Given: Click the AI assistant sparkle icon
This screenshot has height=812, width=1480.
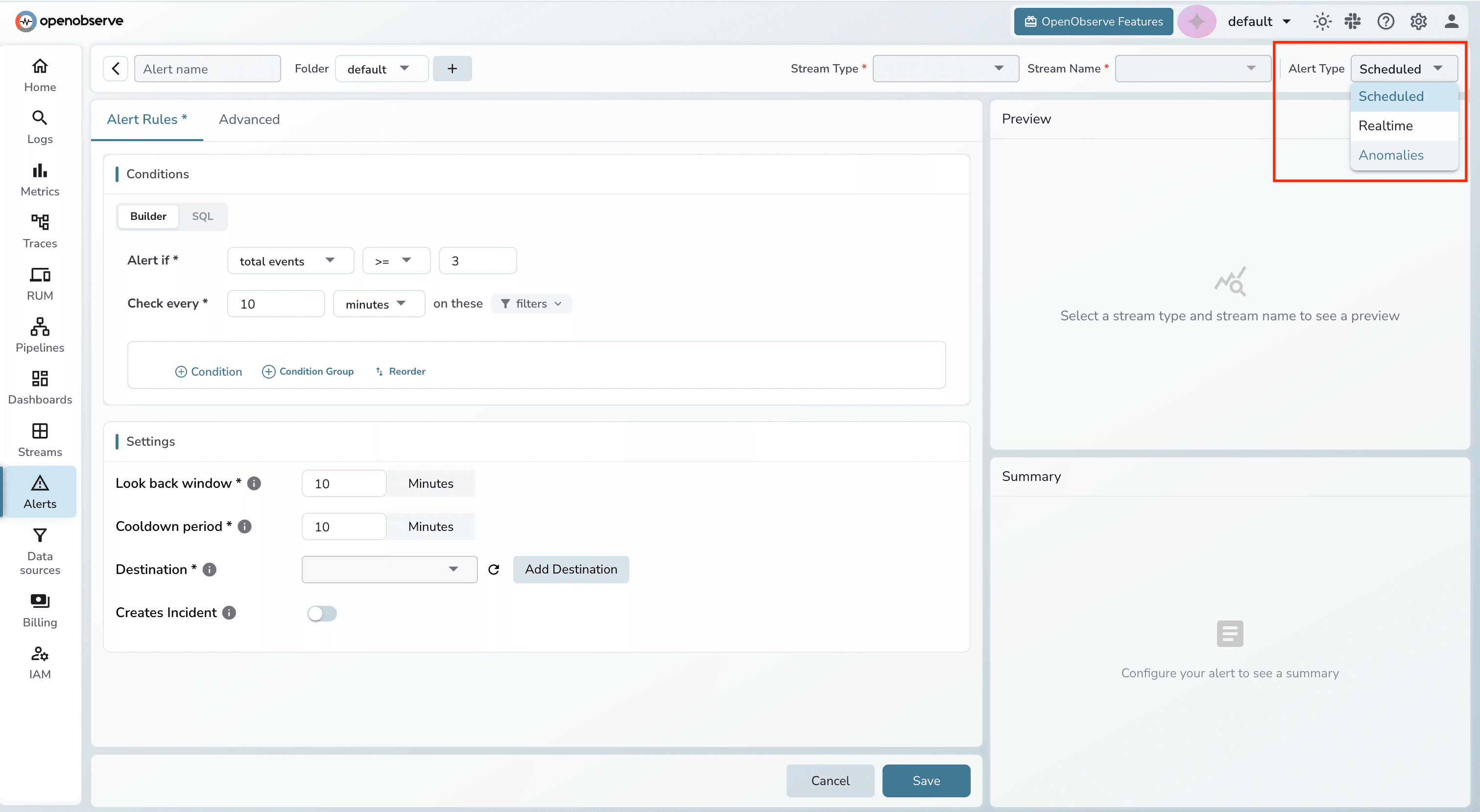Looking at the screenshot, I should click(x=1197, y=21).
